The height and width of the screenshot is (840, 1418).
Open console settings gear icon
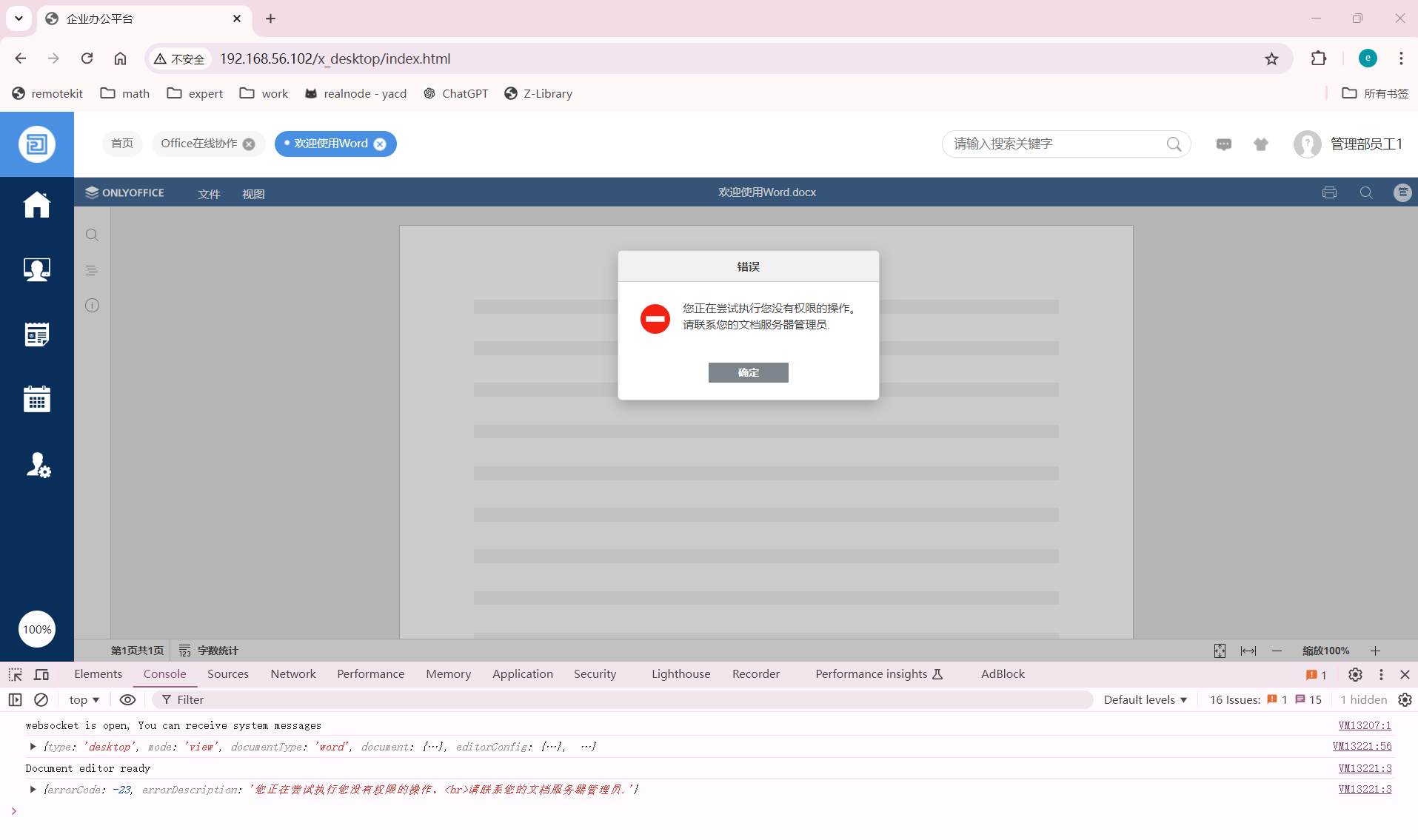coord(1405,699)
